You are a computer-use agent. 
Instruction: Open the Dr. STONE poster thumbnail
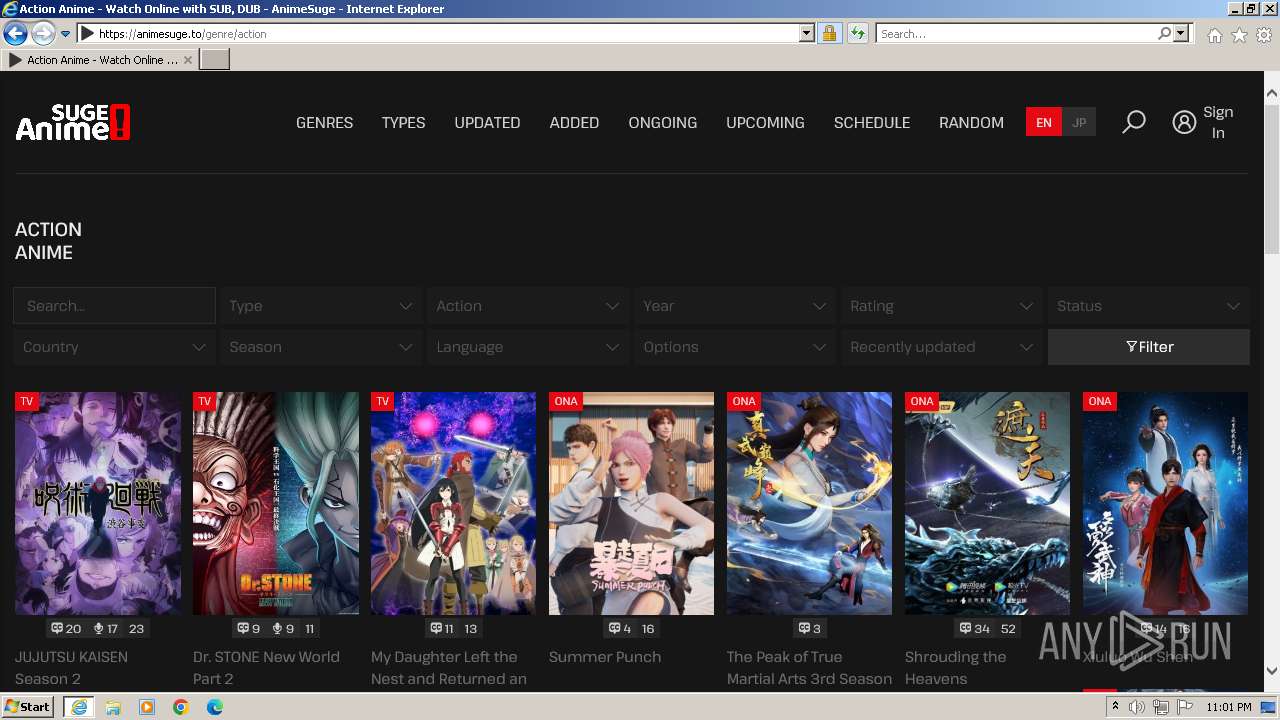pyautogui.click(x=276, y=503)
